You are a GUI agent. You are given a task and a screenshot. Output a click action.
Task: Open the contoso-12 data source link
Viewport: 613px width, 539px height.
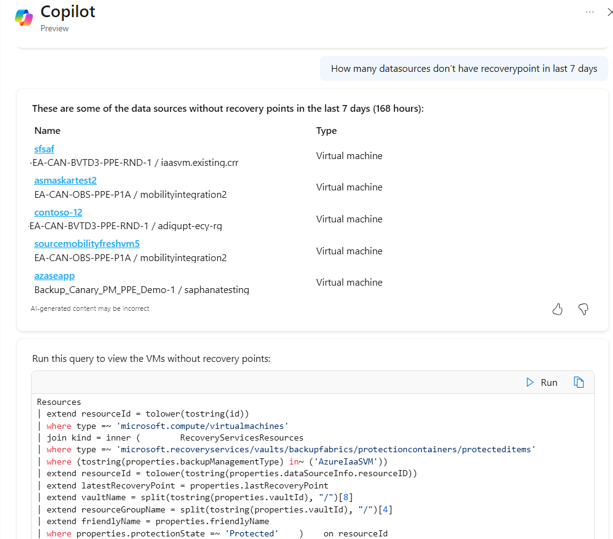tap(58, 212)
